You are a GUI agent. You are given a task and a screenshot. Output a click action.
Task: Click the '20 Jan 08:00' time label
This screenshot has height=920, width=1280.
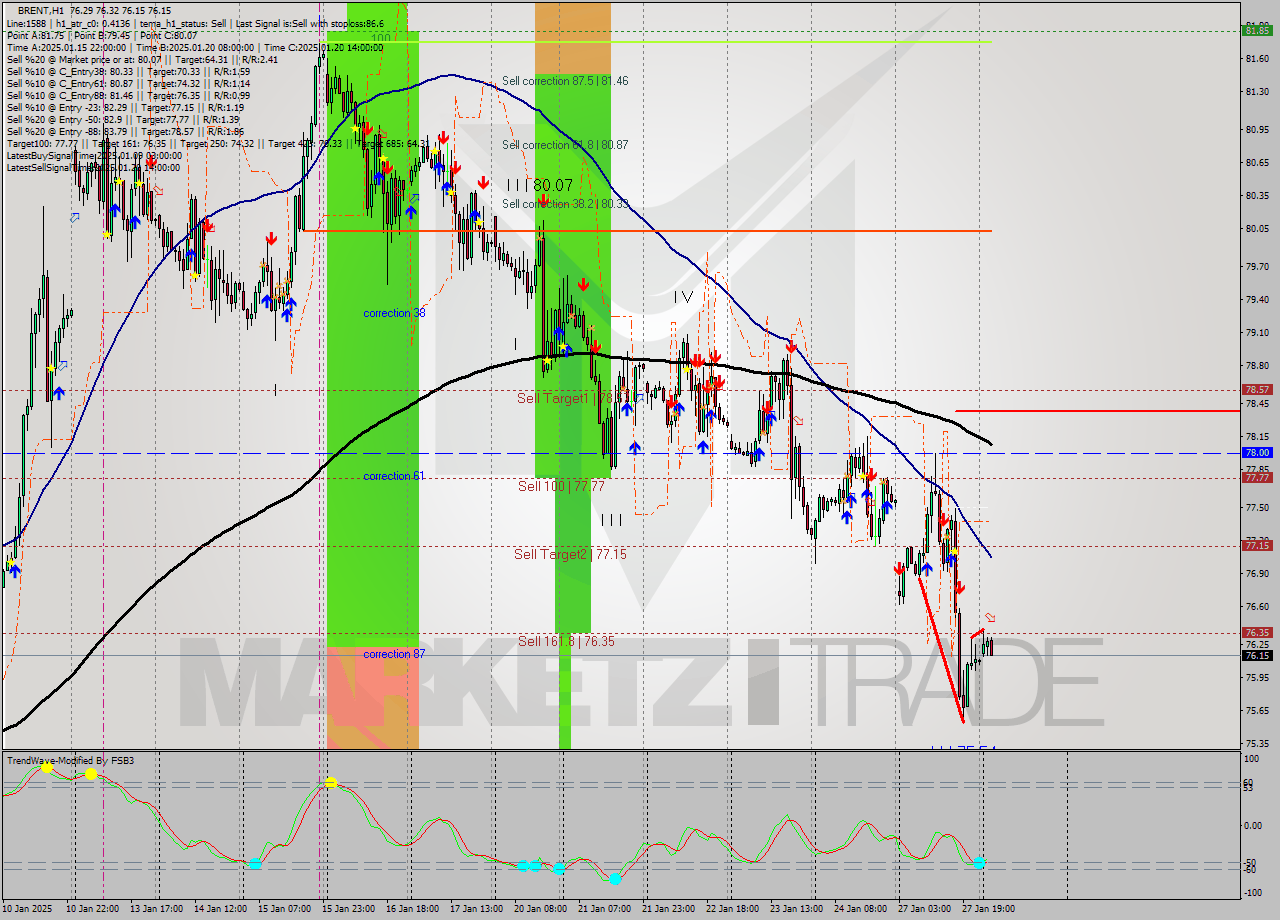540,909
